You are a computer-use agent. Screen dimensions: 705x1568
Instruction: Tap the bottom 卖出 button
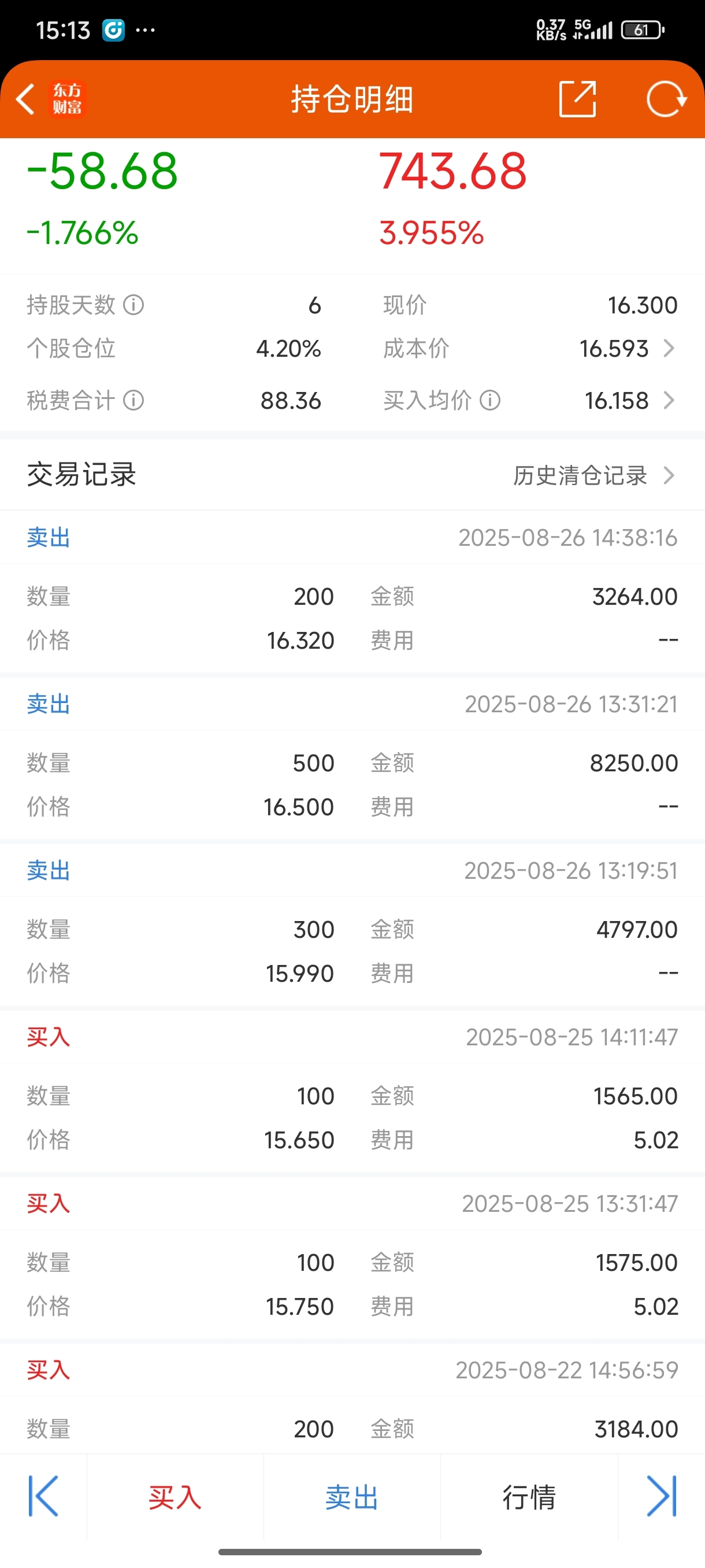click(x=352, y=1497)
